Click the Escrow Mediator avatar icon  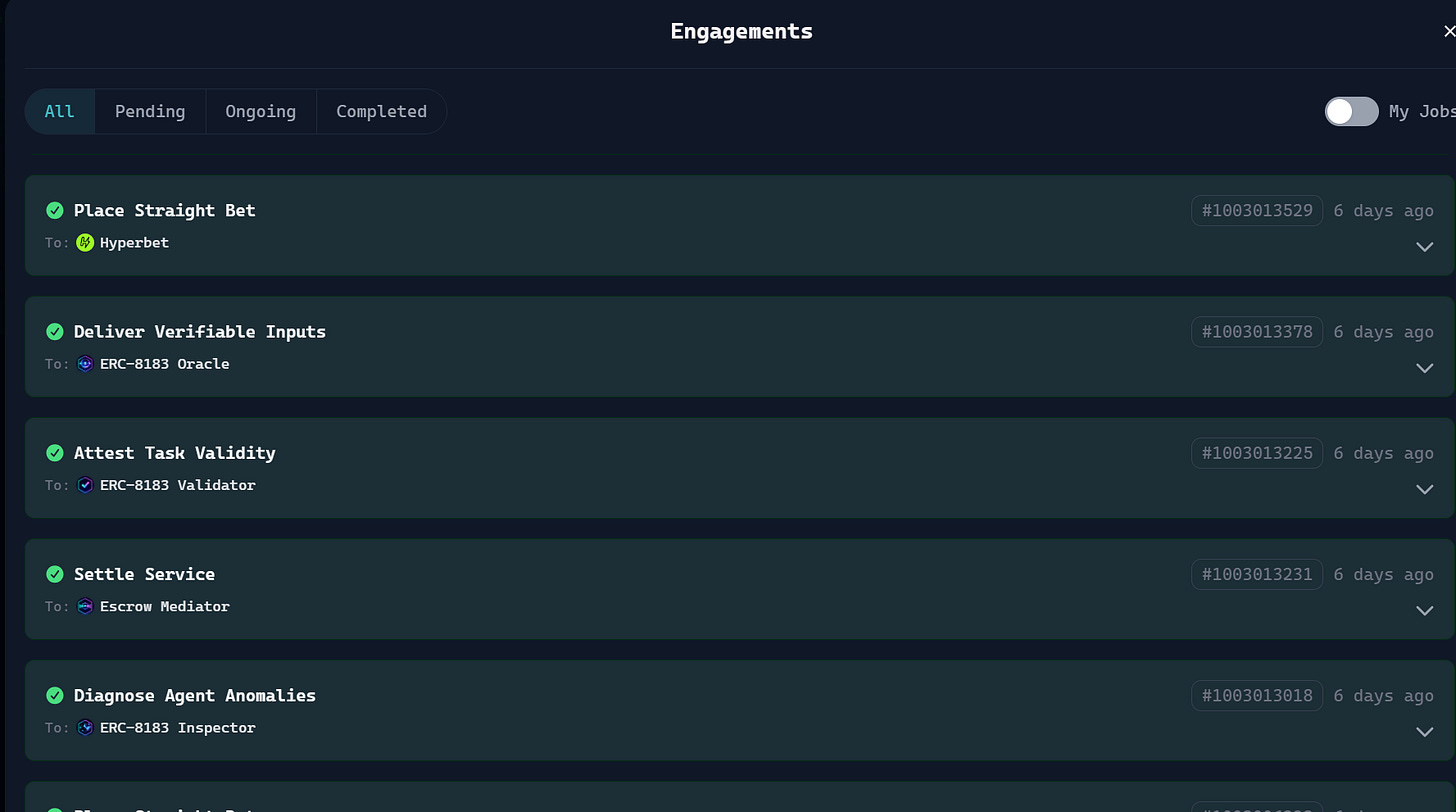(x=85, y=606)
